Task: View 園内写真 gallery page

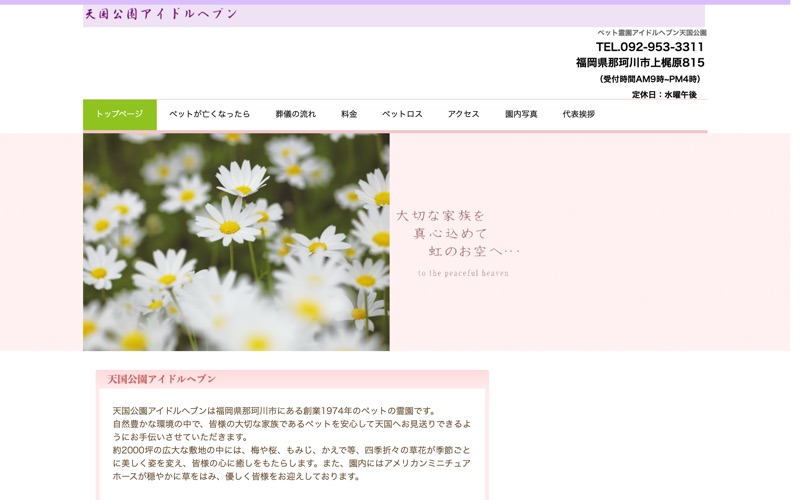Action: coord(521,114)
